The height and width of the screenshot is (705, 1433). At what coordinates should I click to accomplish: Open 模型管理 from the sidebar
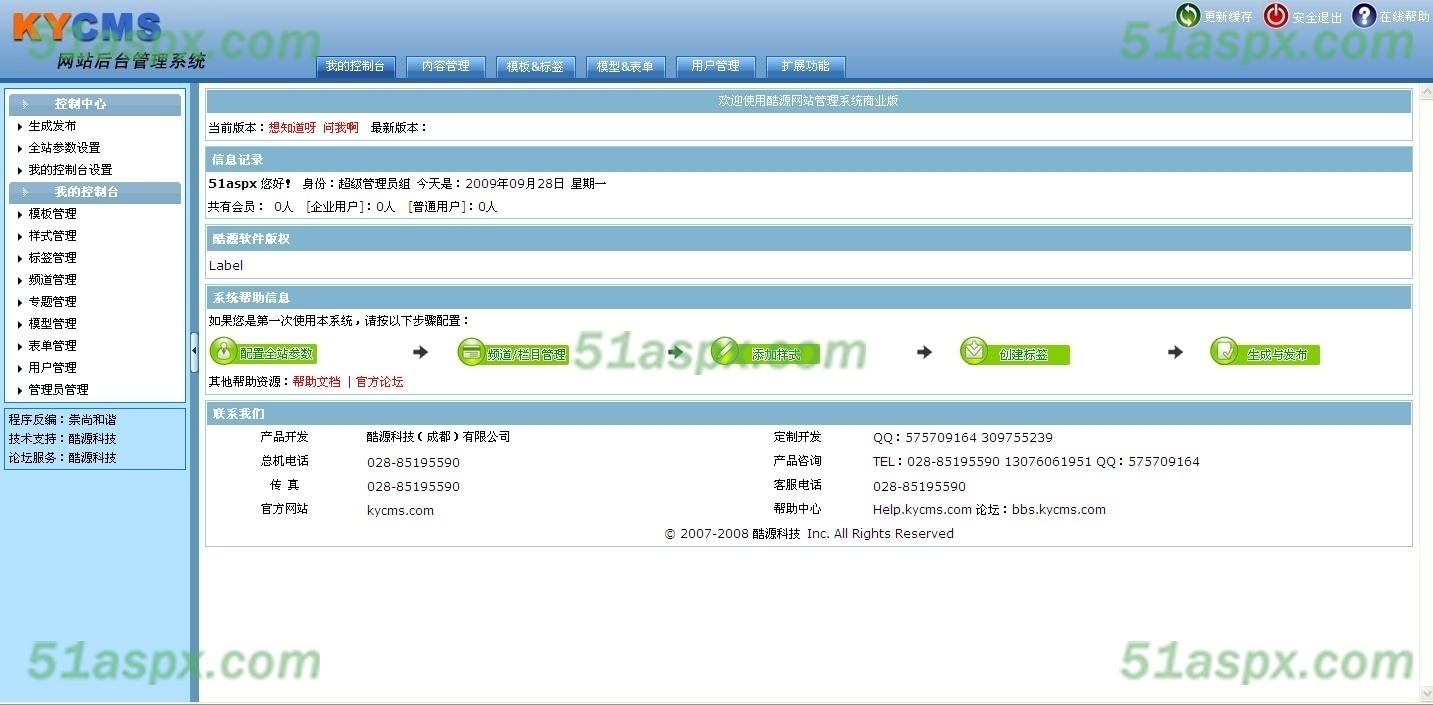[52, 324]
